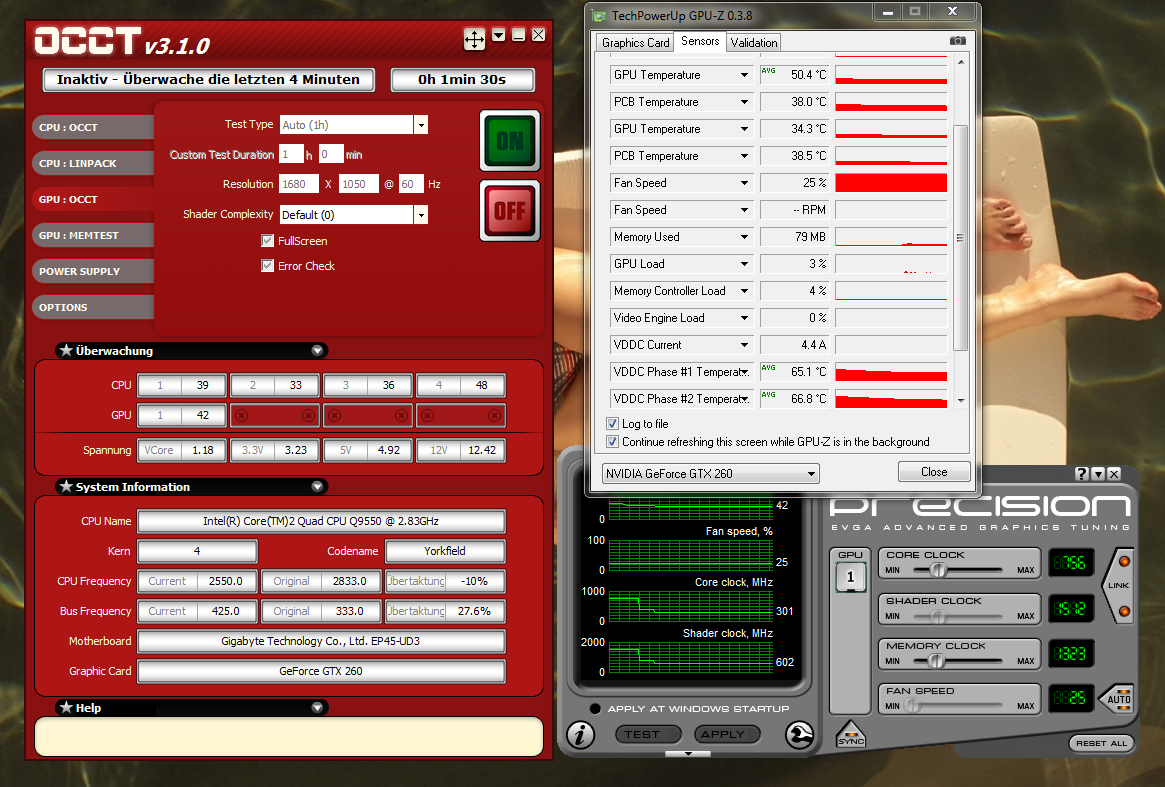Open EVGA Precision info icon

pos(580,735)
